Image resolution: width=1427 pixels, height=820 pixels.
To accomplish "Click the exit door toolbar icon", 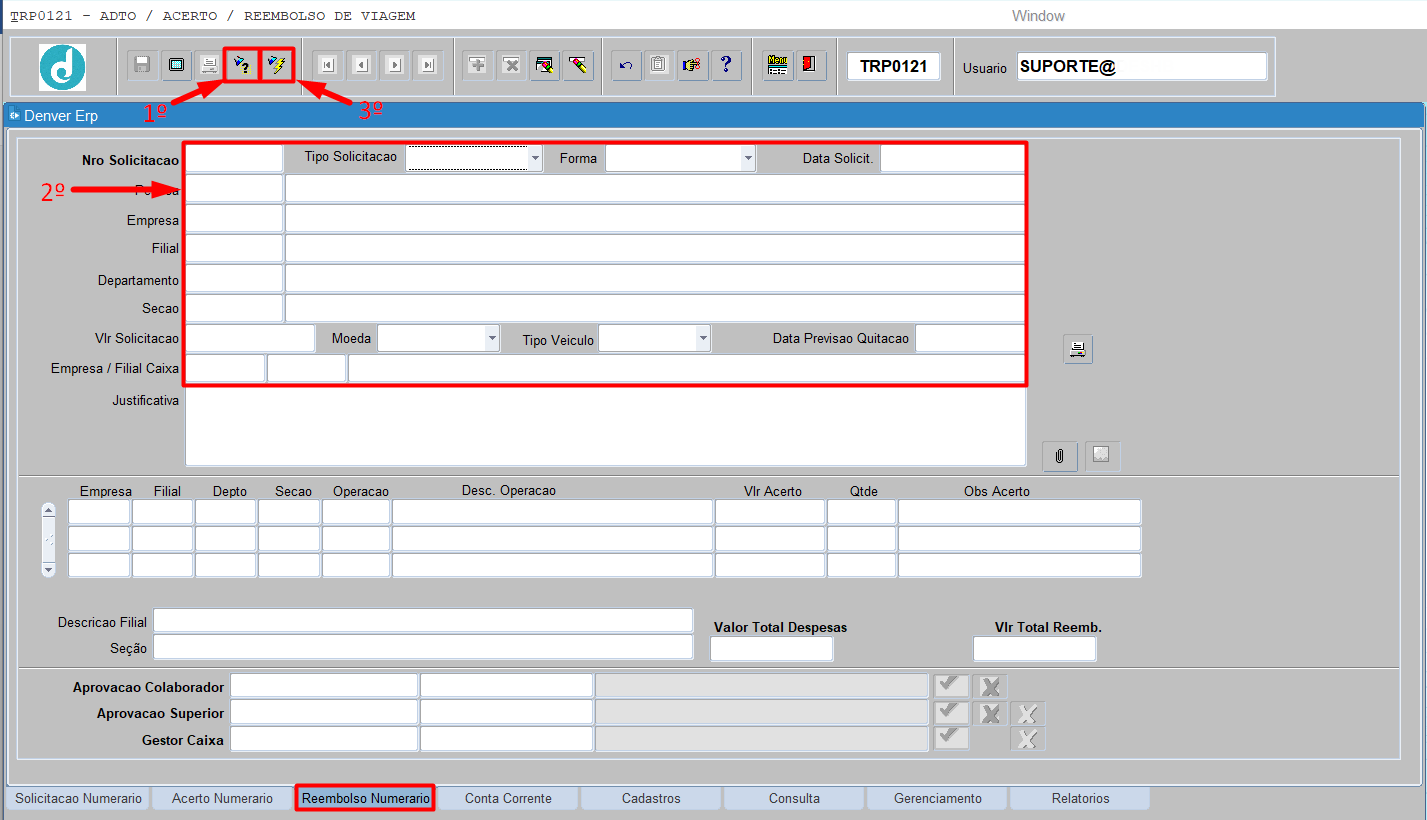I will [x=811, y=65].
